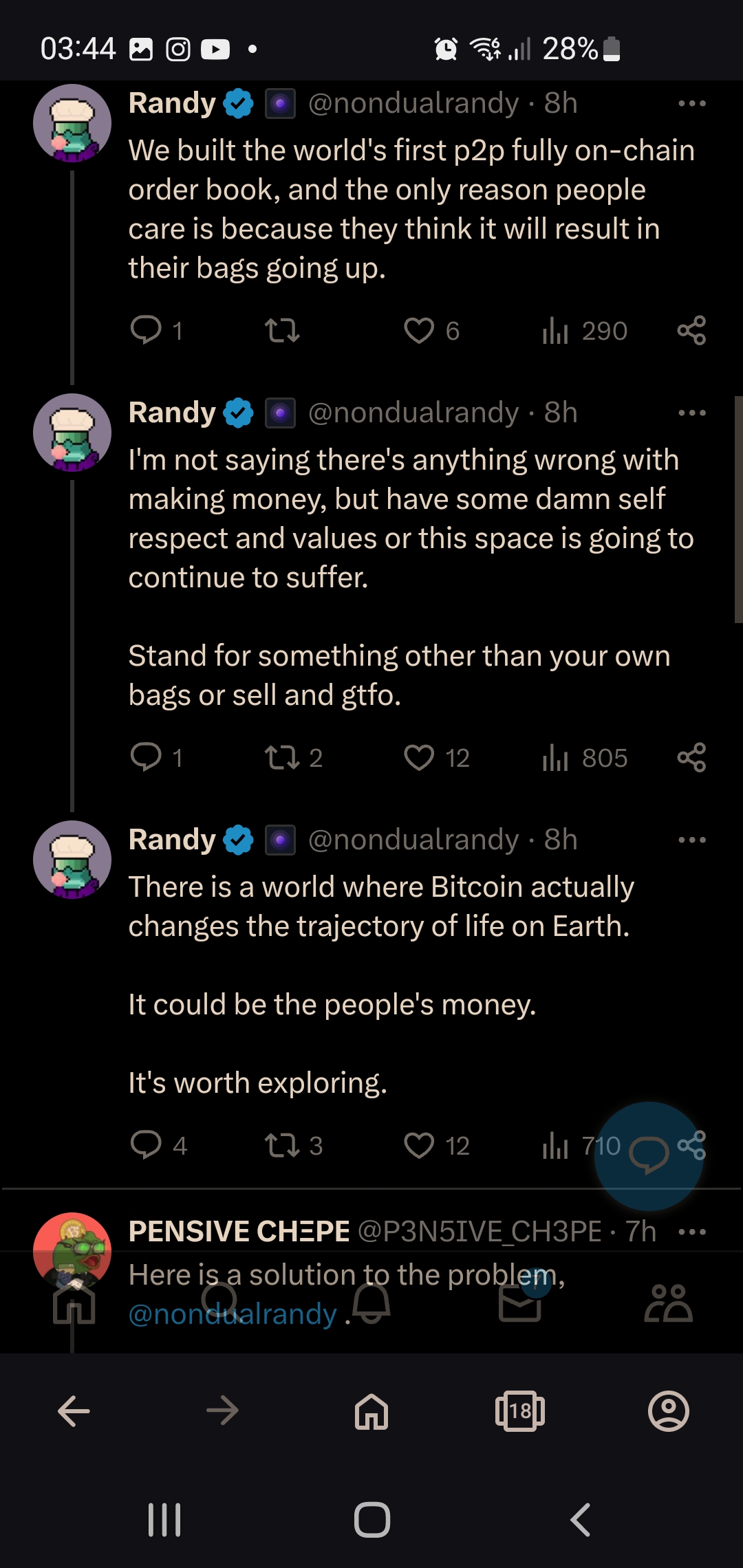
Task: Like the tweet with 12 likes about self respect
Action: click(419, 758)
